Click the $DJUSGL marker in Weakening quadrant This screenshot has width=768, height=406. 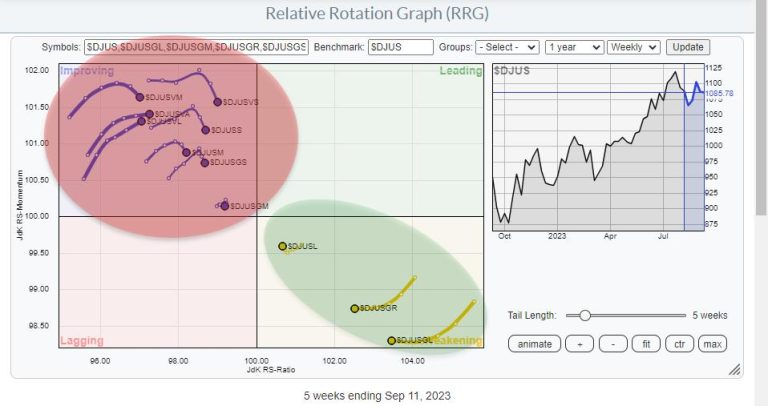[x=392, y=341]
